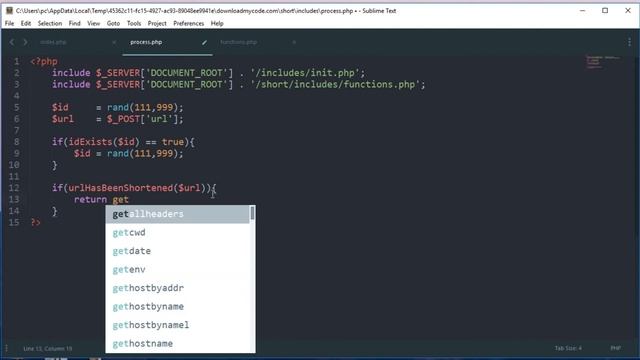Switch to the index.php tab
Viewport: 640px width, 360px height.
tap(53, 42)
